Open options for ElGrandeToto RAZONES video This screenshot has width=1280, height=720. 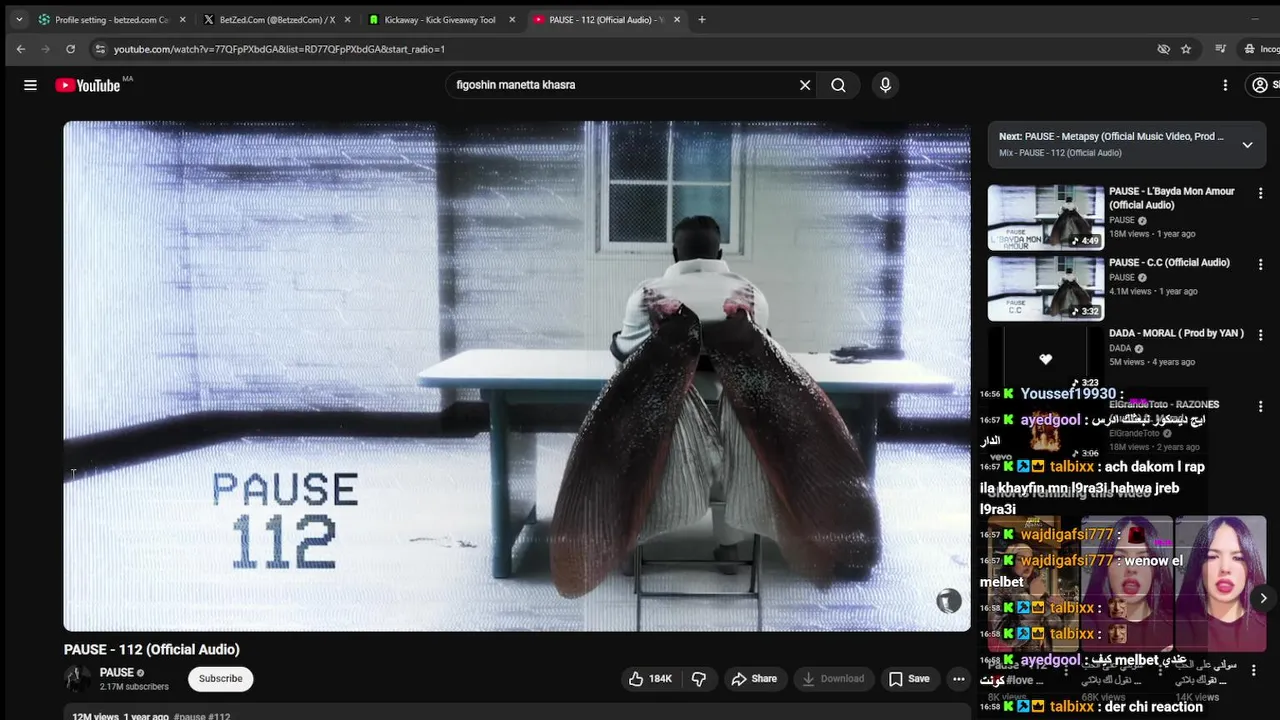(x=1260, y=407)
